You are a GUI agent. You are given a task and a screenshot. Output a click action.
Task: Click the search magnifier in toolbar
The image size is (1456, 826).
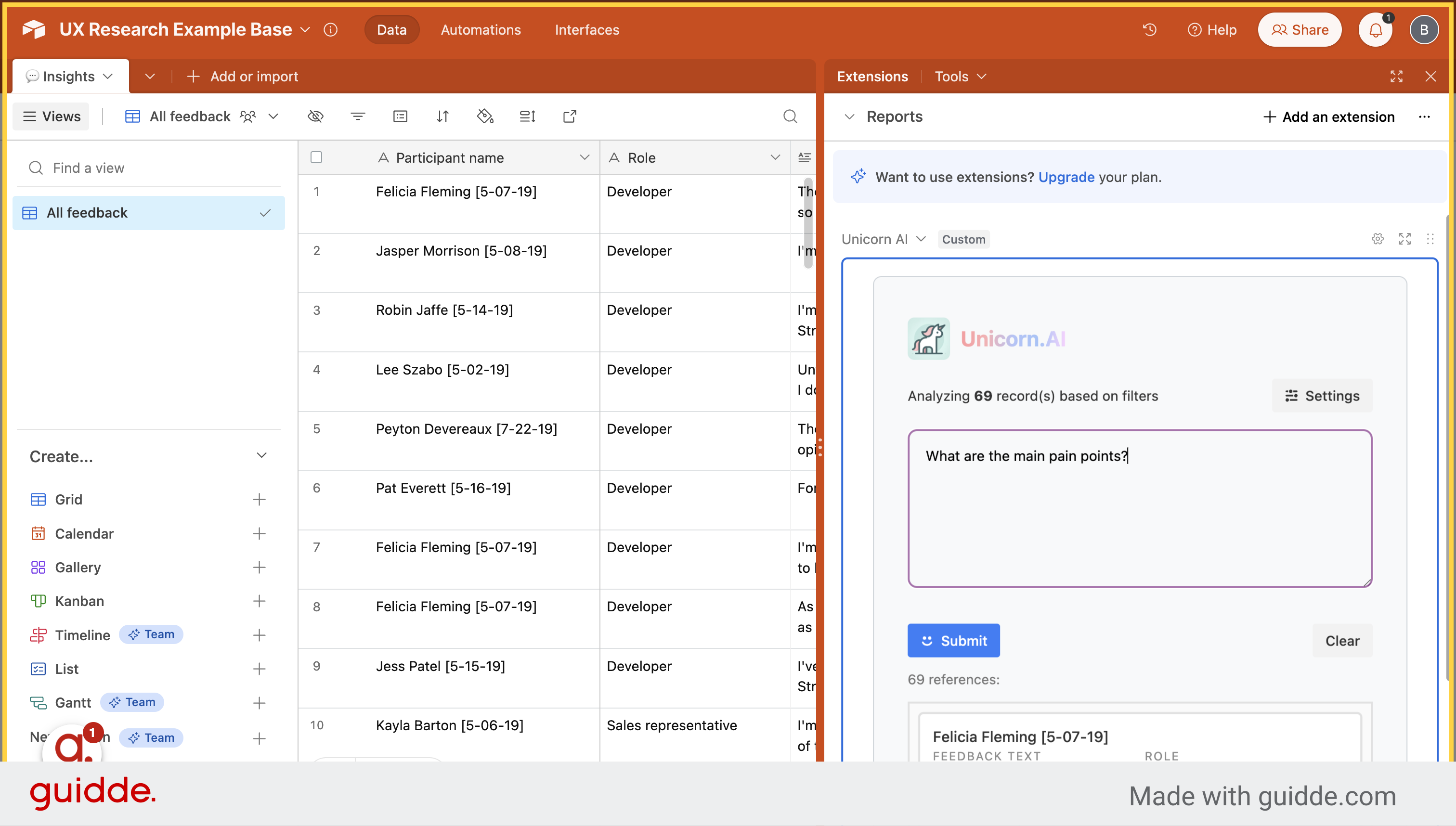[790, 116]
